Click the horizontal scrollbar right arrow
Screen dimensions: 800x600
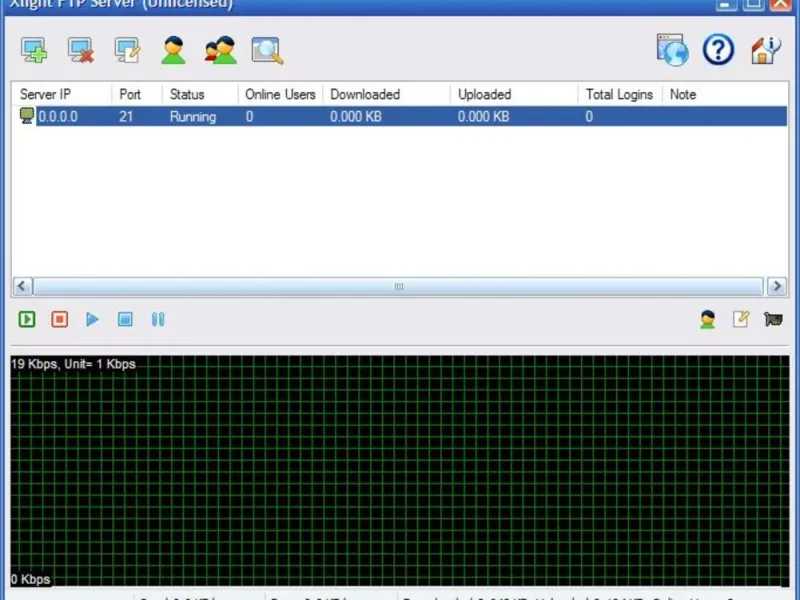point(777,286)
